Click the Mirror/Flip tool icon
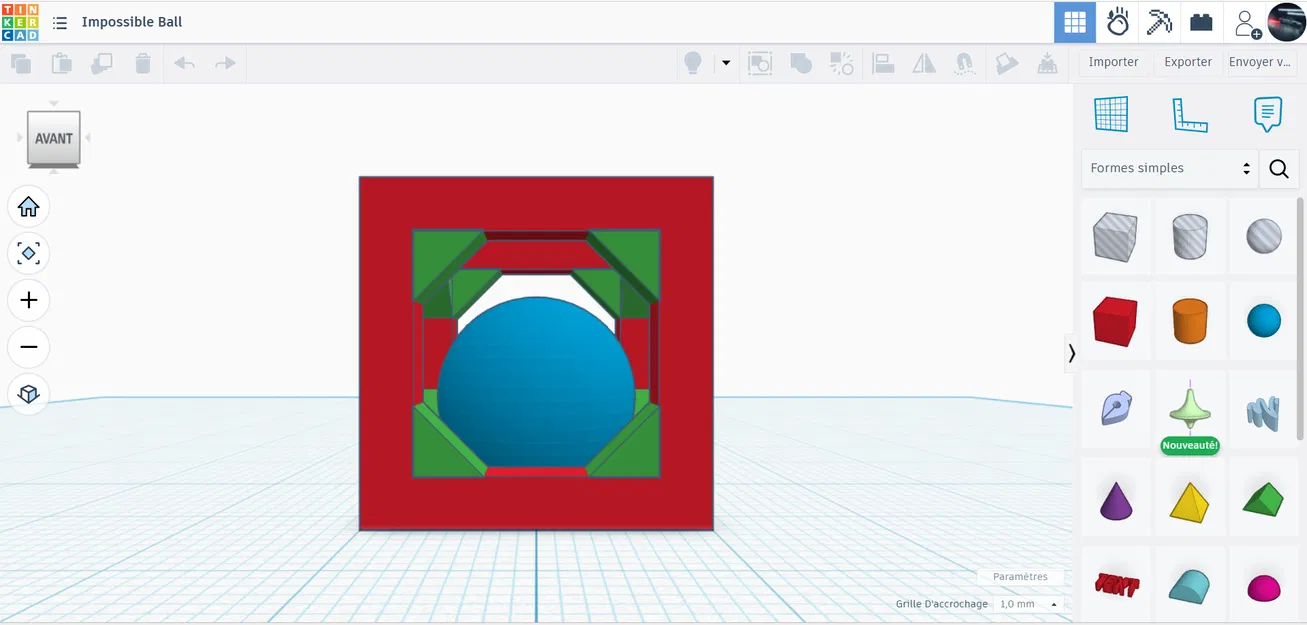Viewport: 1307px width, 625px height. pyautogui.click(x=923, y=62)
